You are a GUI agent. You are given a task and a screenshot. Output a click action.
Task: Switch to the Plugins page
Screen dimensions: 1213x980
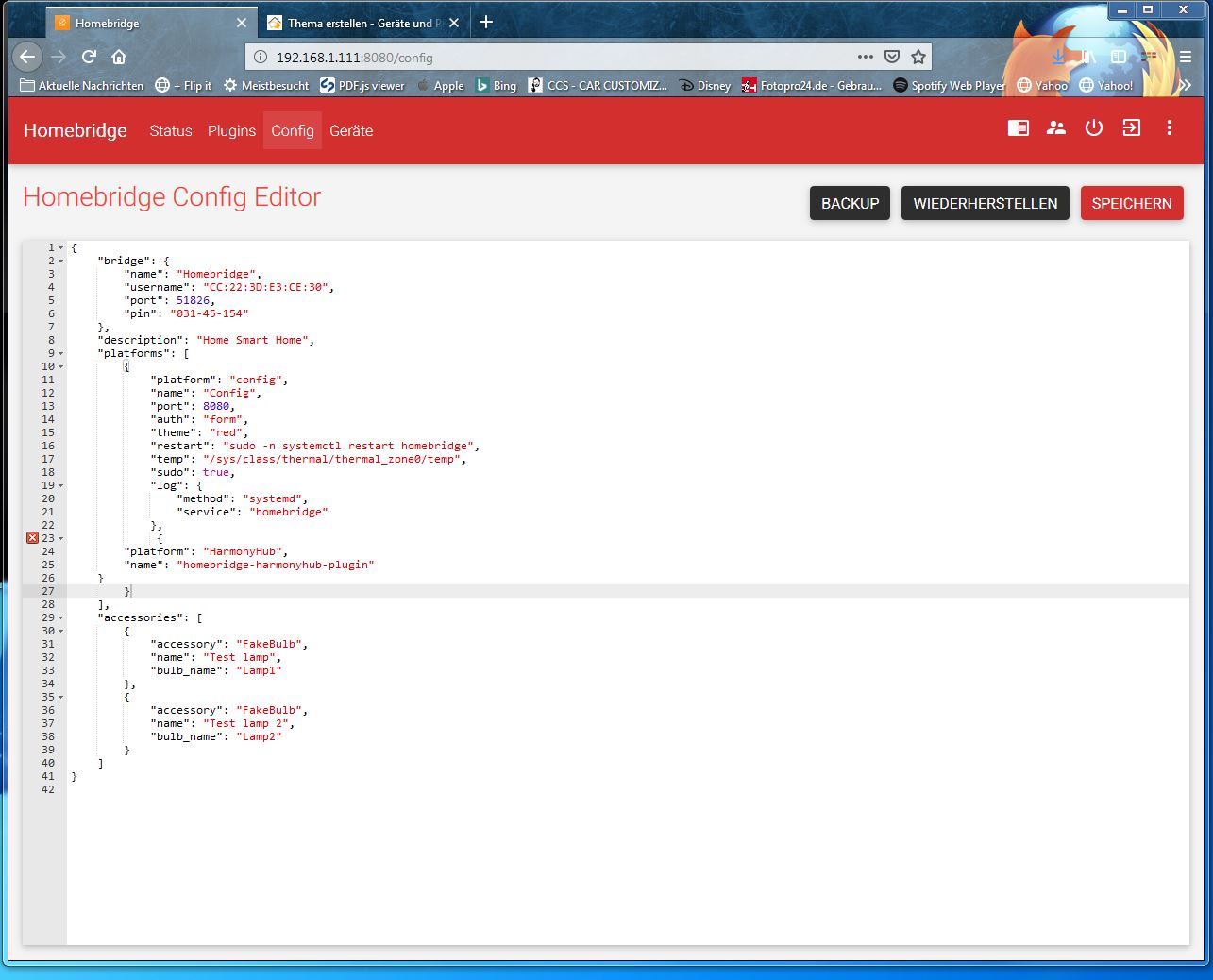pos(231,131)
